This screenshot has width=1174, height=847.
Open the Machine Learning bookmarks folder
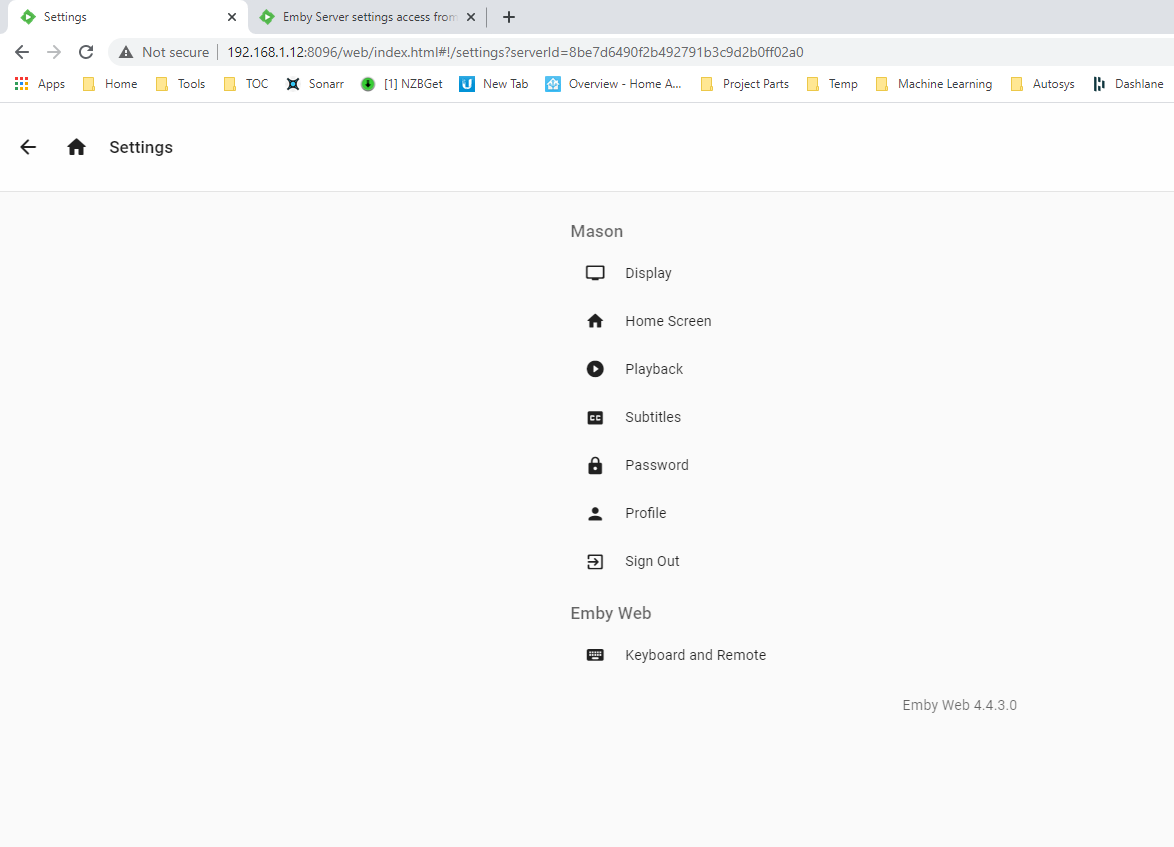coord(934,84)
